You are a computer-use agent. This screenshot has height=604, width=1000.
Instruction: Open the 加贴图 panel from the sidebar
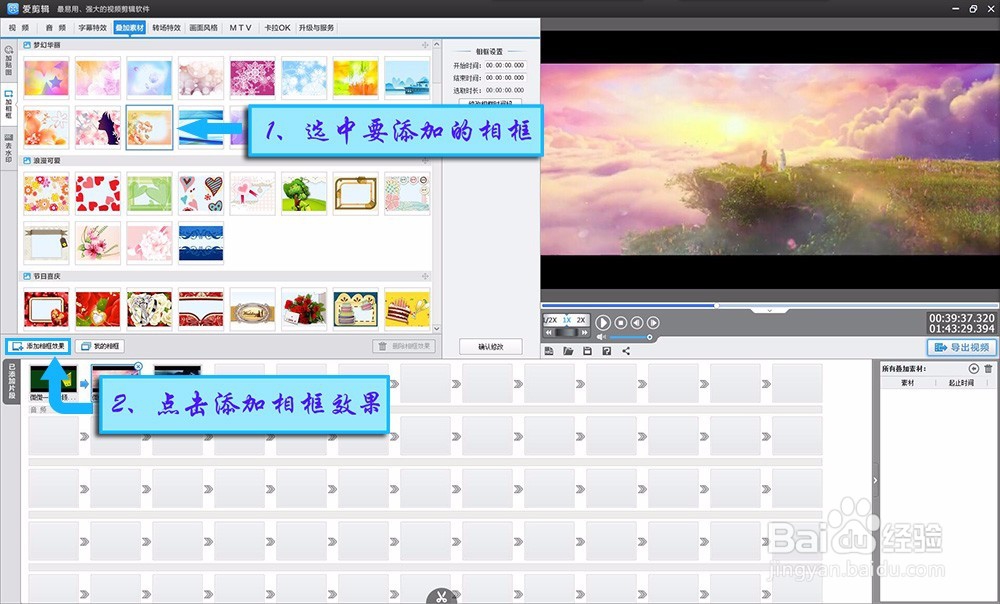tap(8, 63)
